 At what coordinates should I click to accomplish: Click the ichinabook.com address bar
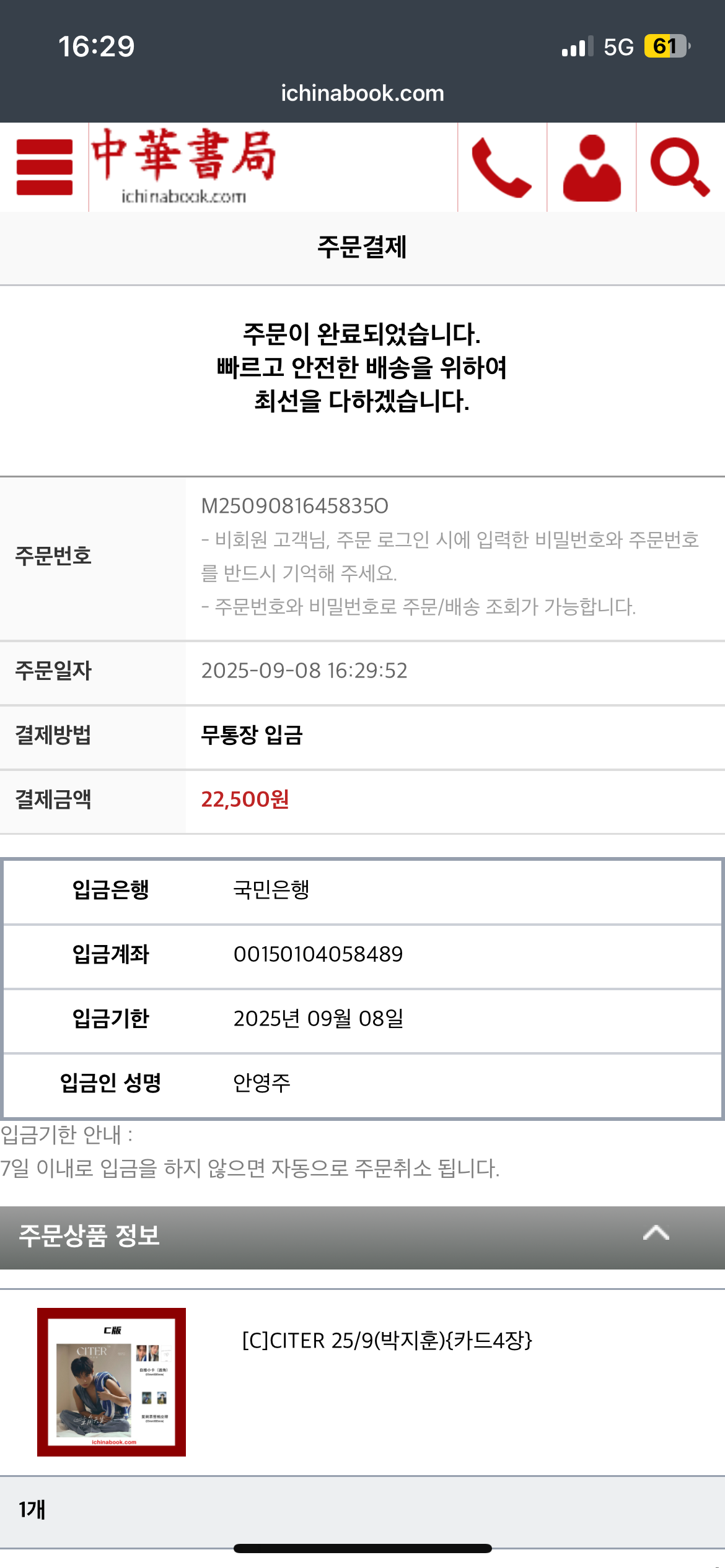(x=362, y=94)
